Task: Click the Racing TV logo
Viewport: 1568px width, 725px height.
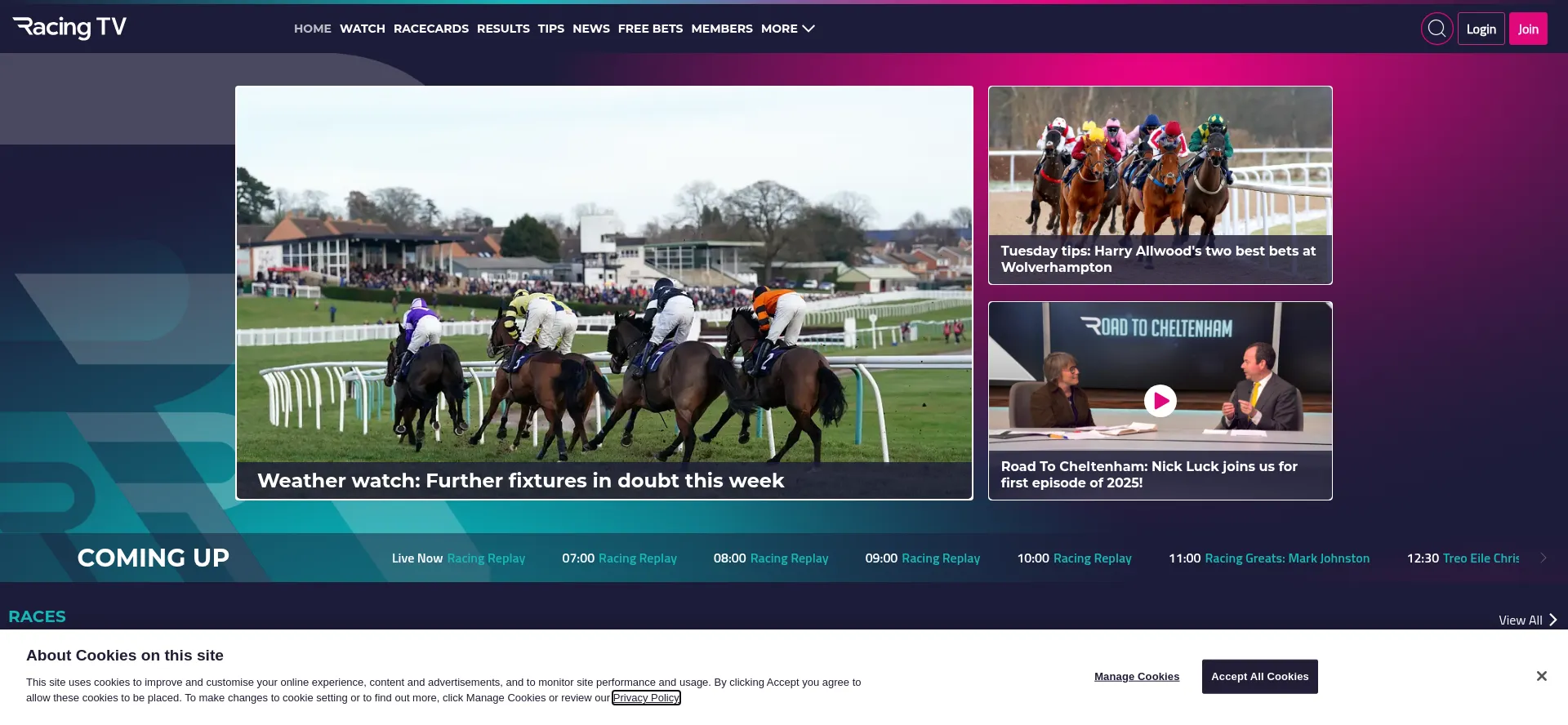Action: point(69,28)
